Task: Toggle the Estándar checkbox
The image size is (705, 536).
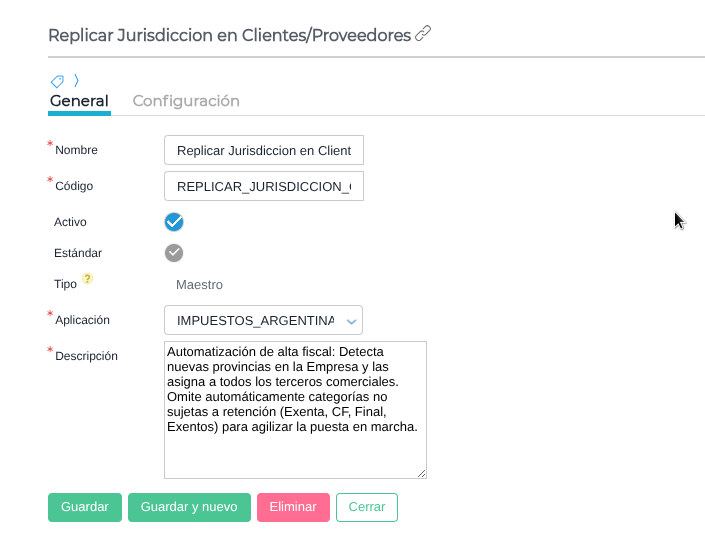Action: [x=174, y=253]
